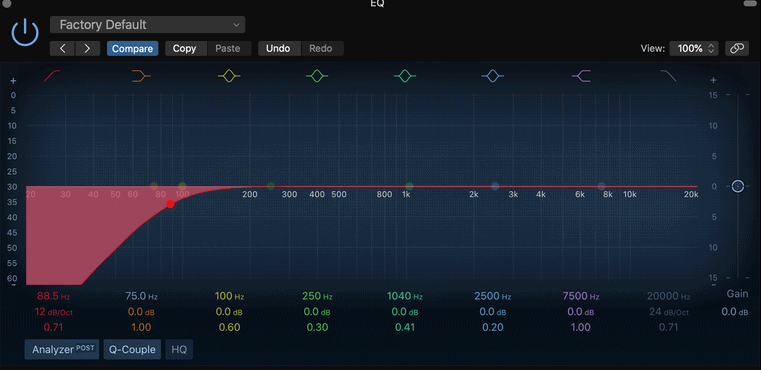Select the purple band control point at 7500 Hz
Image resolution: width=761 pixels, height=370 pixels.
pyautogui.click(x=602, y=186)
